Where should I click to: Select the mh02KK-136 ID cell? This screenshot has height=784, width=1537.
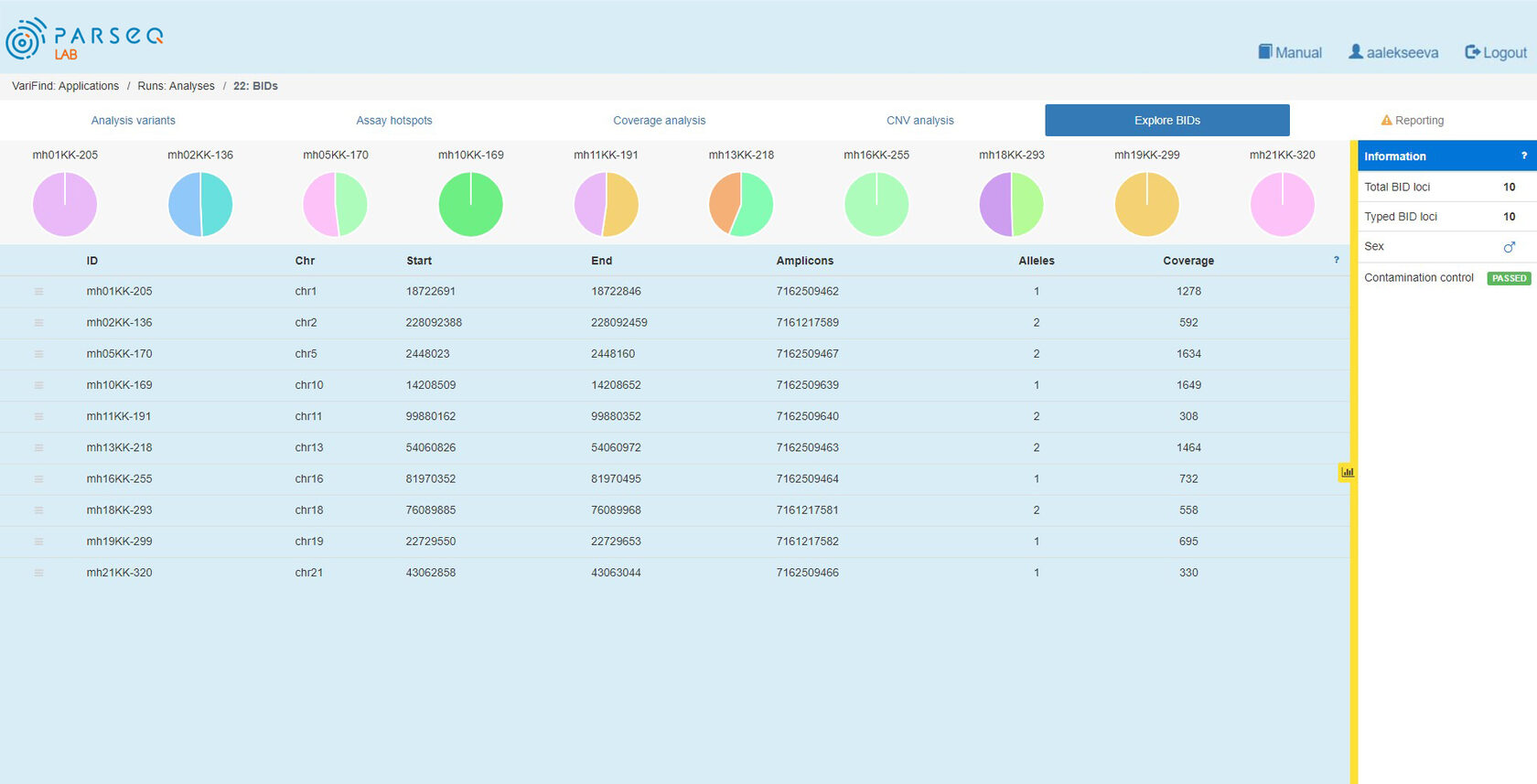(120, 322)
